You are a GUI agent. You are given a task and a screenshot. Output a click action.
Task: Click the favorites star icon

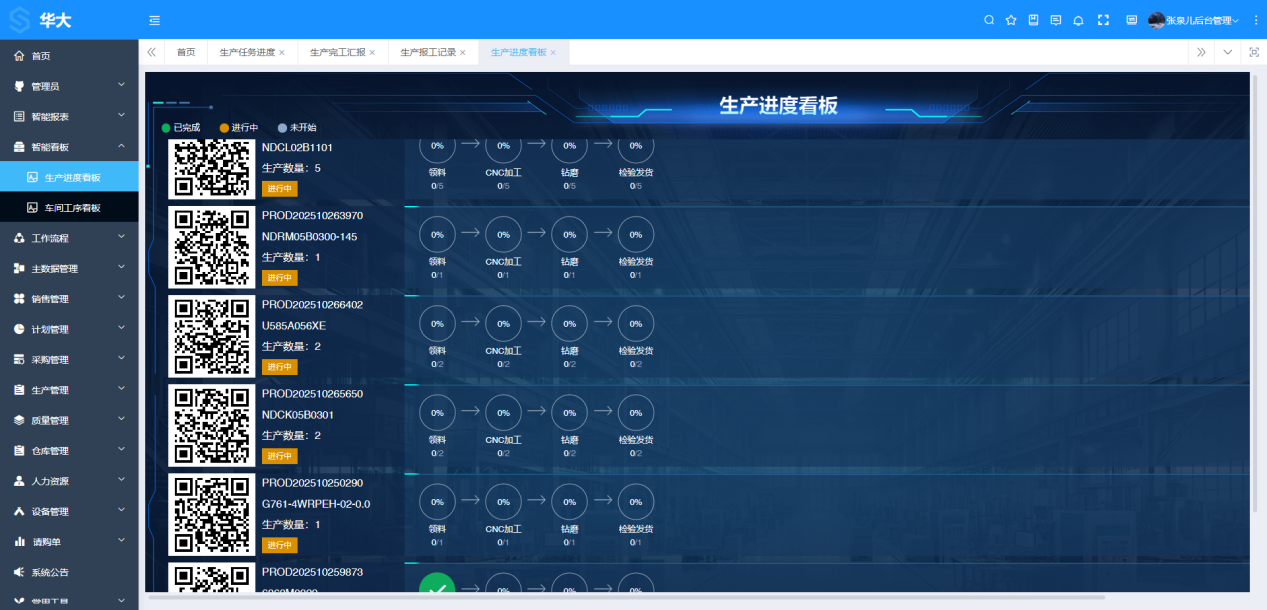pyautogui.click(x=1011, y=20)
